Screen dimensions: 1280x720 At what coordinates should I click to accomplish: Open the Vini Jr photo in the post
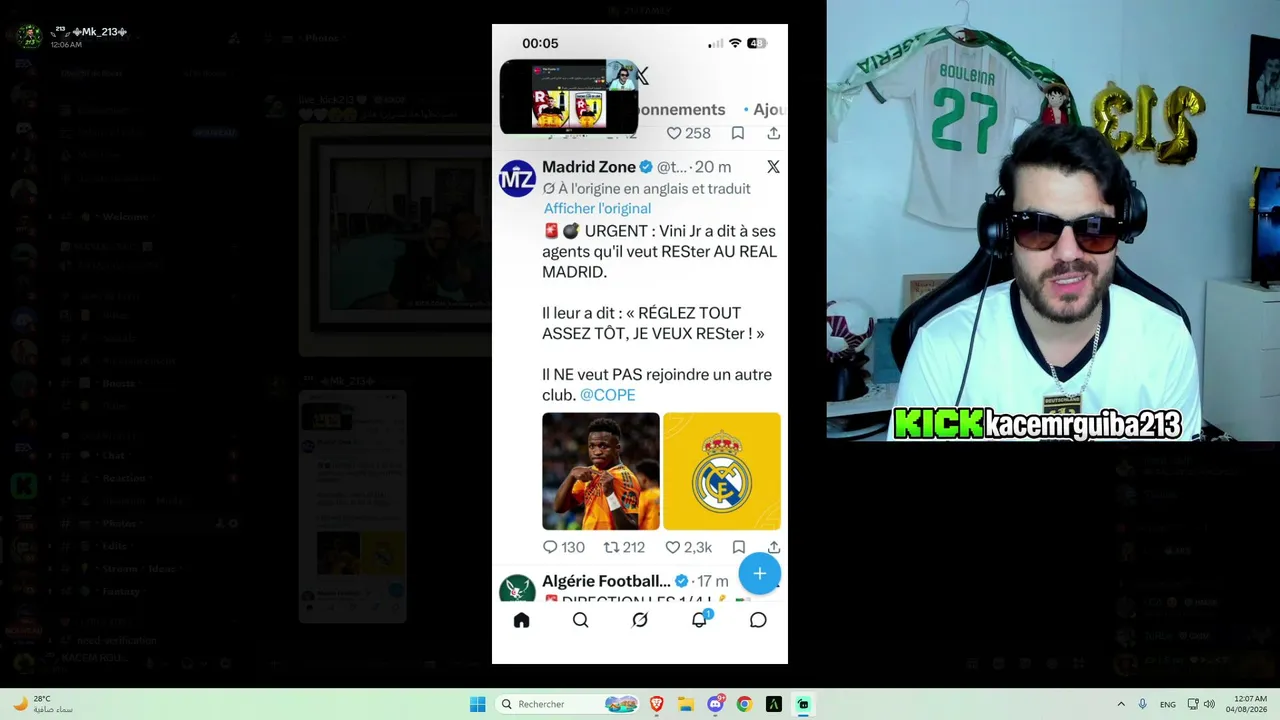click(601, 471)
